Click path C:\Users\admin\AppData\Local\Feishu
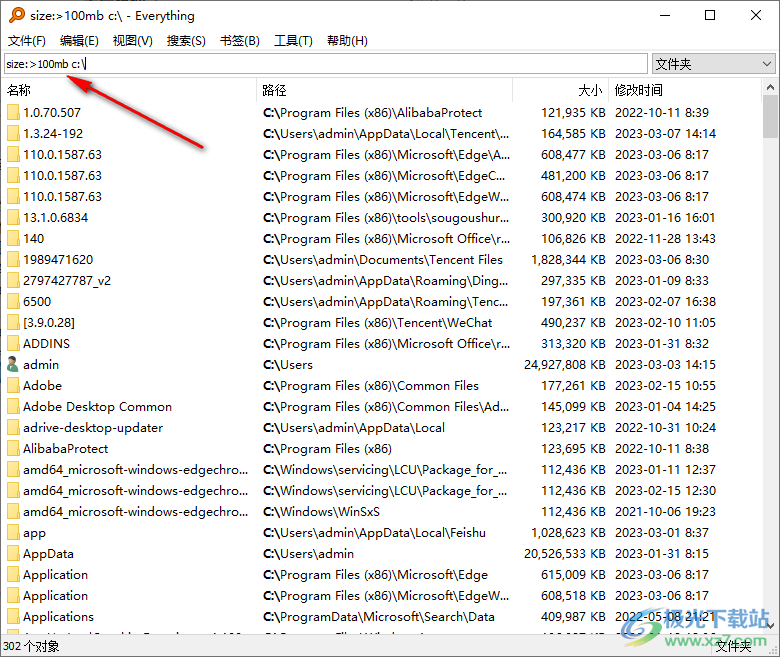This screenshot has height=657, width=780. point(374,533)
